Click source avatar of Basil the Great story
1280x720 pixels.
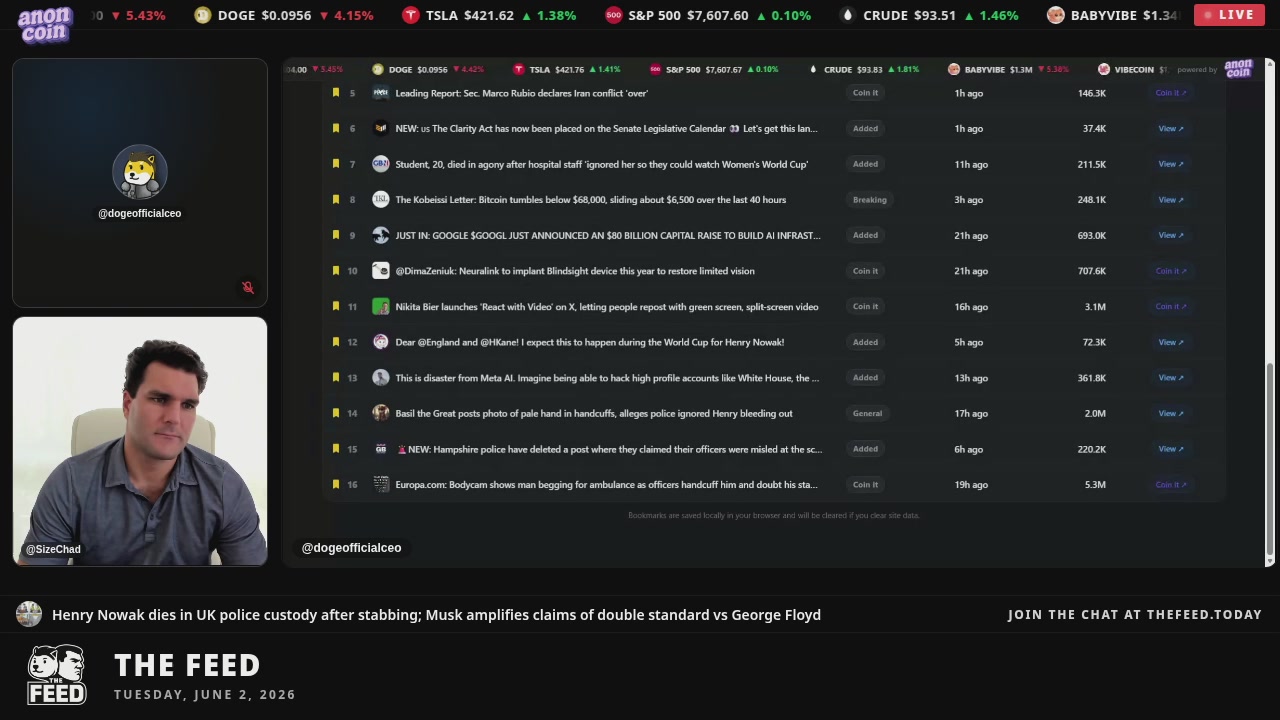(x=381, y=413)
